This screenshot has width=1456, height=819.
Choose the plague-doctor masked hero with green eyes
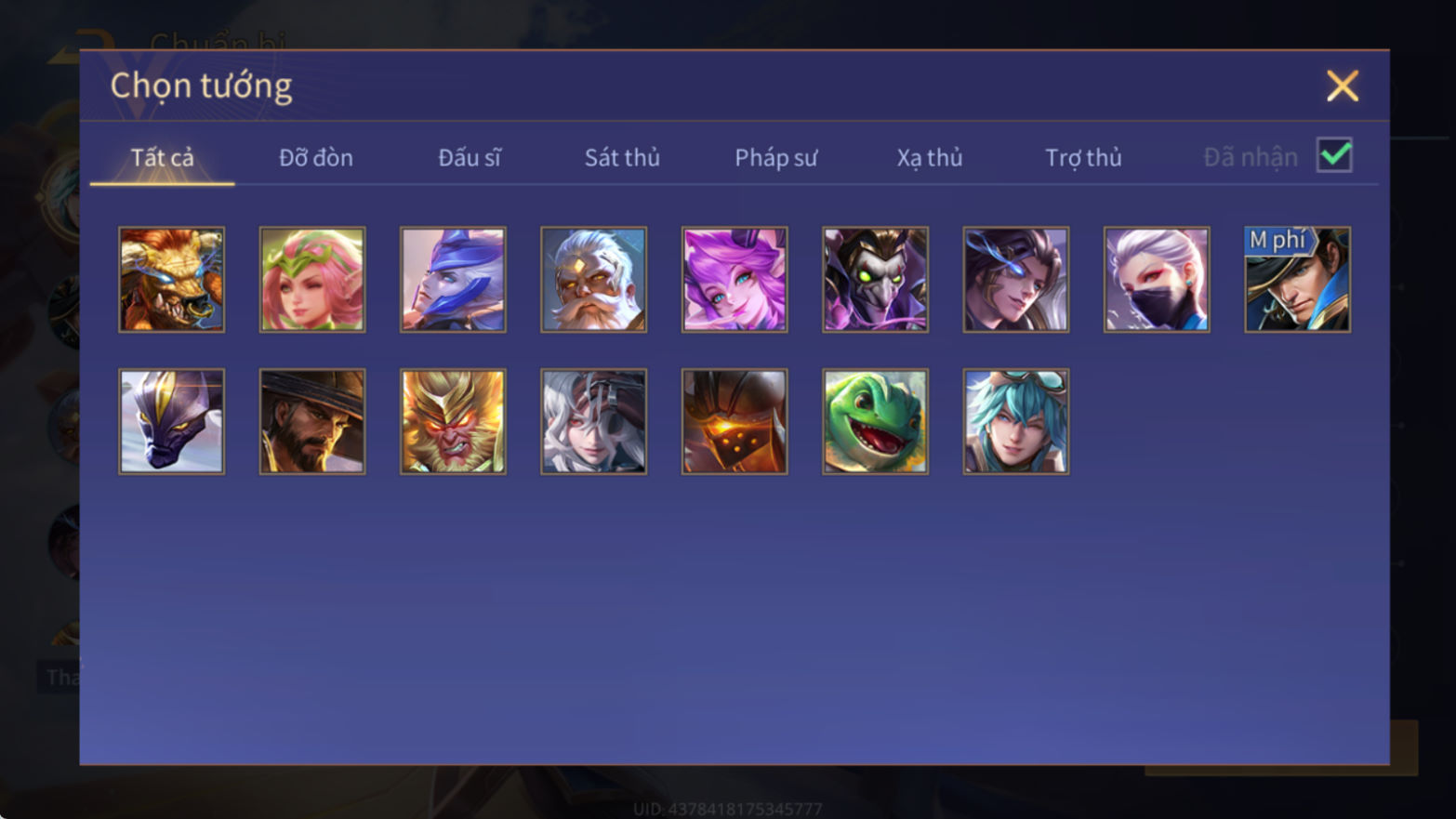(875, 280)
